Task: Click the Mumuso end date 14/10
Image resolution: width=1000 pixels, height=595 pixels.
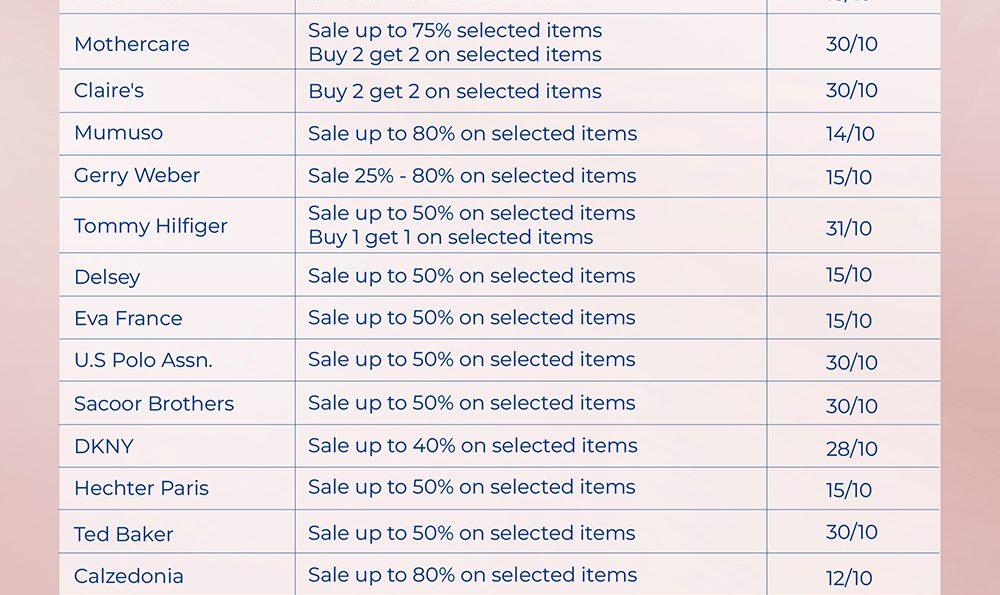Action: (850, 134)
